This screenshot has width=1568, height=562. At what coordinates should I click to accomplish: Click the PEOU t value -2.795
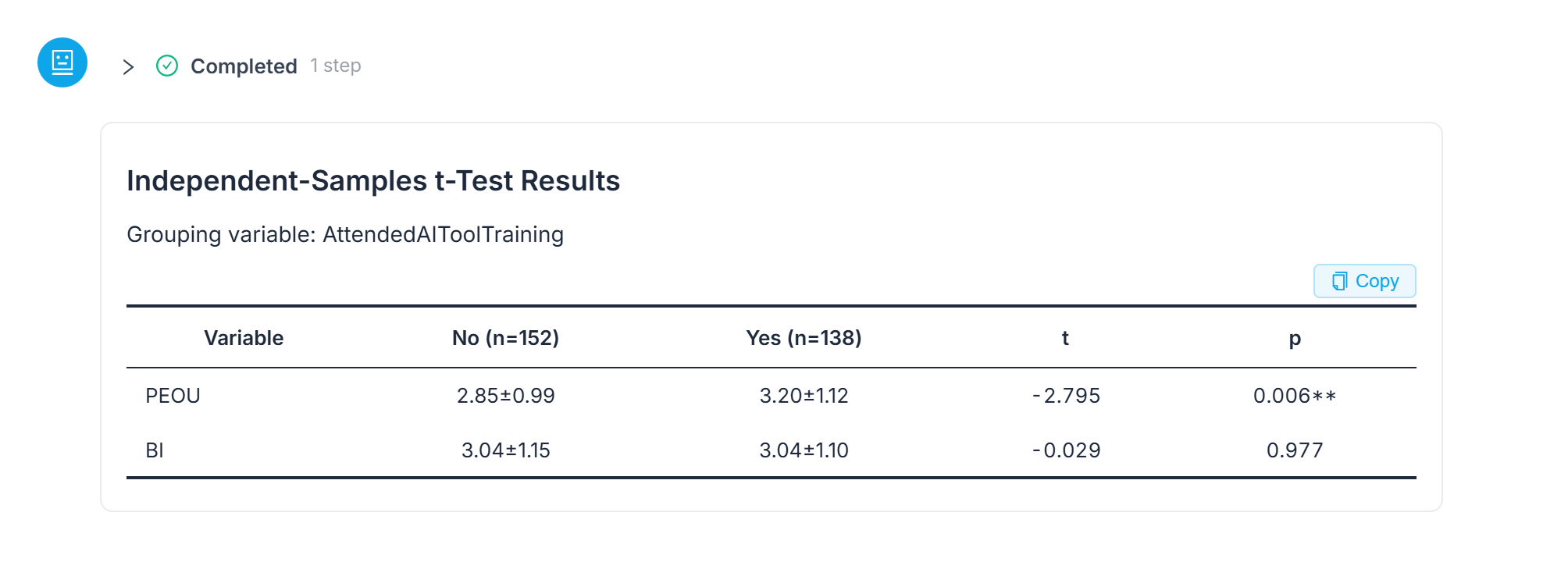click(1066, 396)
